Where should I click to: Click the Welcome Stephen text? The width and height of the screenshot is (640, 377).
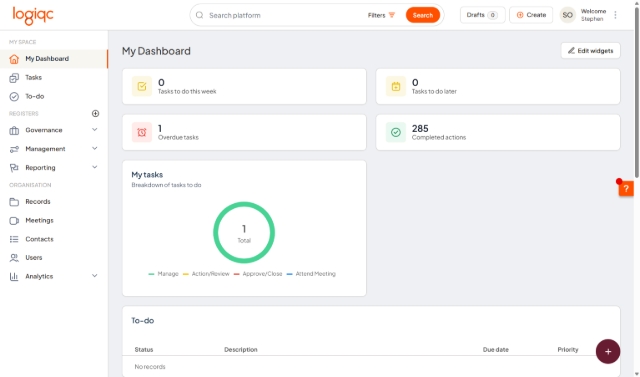593,15
